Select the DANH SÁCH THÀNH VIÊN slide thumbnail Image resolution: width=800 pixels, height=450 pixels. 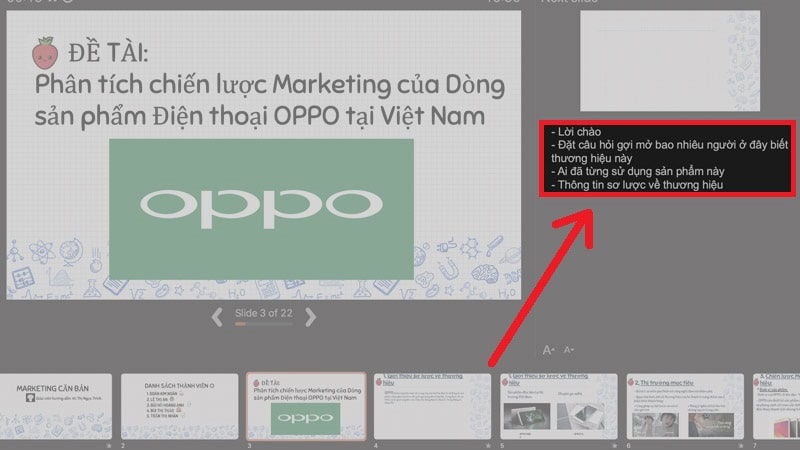coord(180,406)
